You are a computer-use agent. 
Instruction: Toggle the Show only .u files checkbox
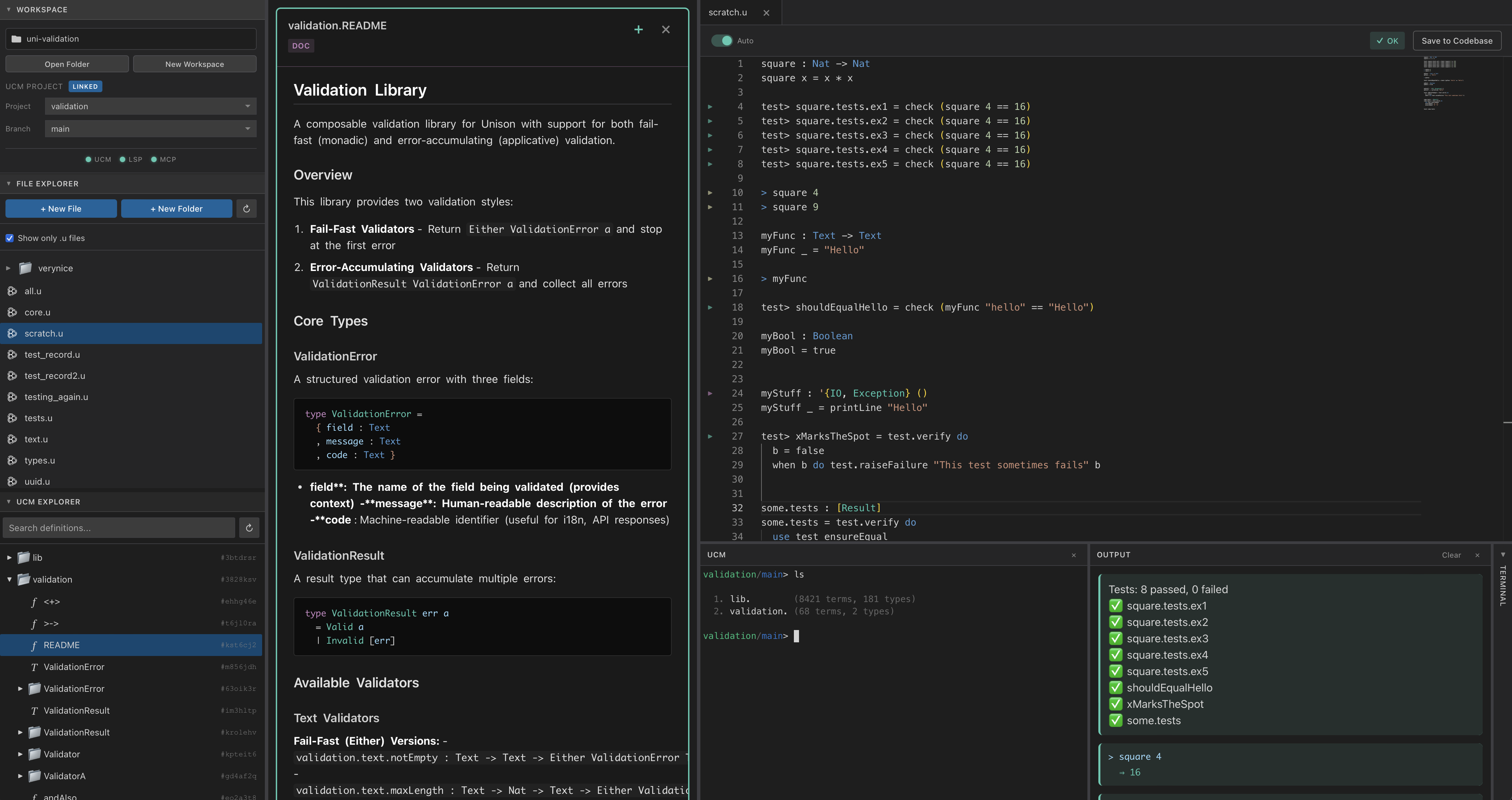[x=10, y=238]
